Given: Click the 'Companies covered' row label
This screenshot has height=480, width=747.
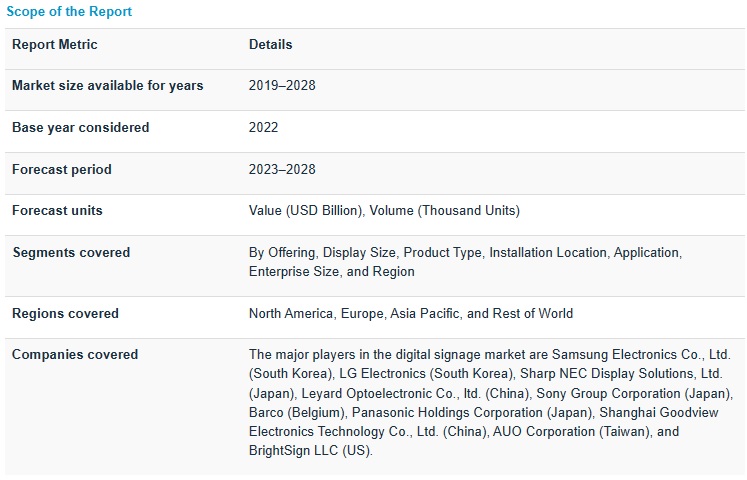Looking at the screenshot, I should [x=75, y=354].
